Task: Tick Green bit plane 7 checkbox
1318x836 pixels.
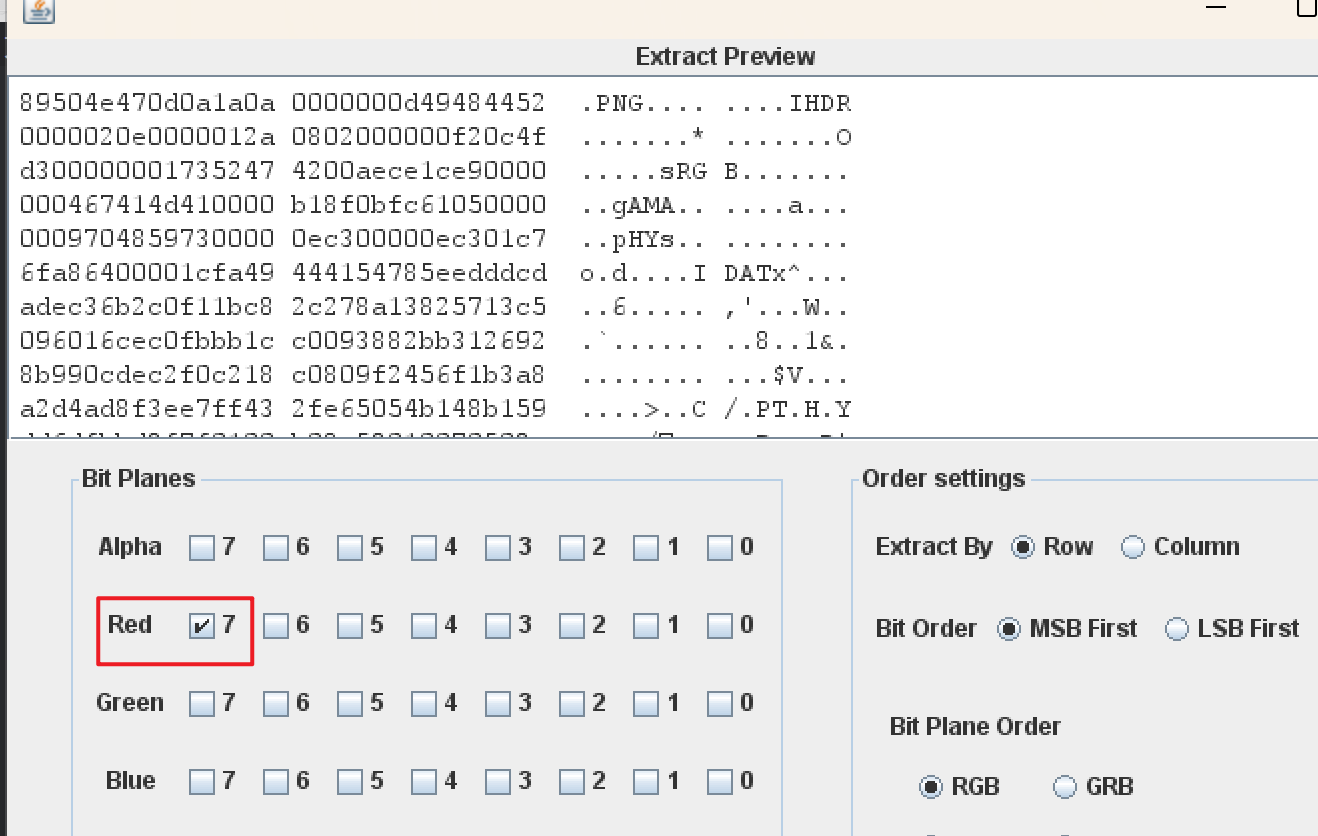Action: tap(202, 704)
